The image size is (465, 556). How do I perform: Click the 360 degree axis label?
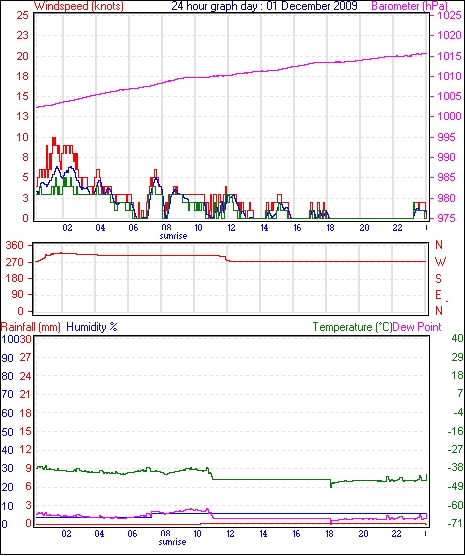click(x=15, y=245)
